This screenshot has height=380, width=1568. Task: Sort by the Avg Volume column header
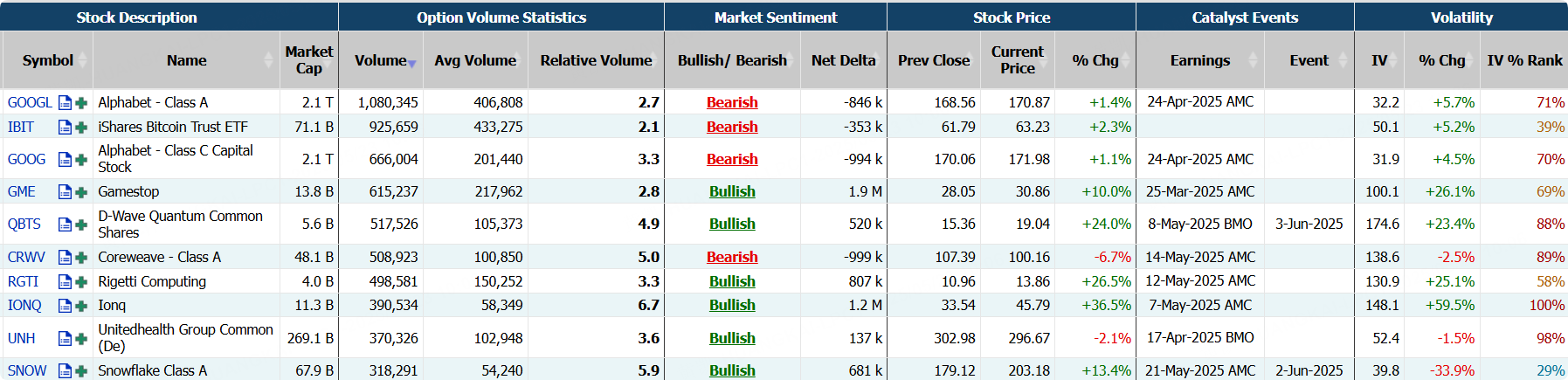point(475,60)
